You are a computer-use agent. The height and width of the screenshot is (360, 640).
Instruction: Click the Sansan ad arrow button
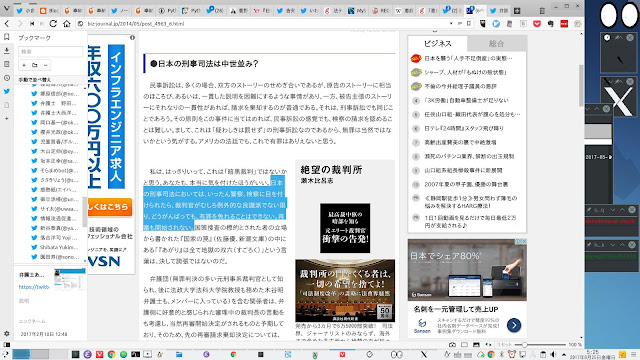tap(514, 325)
